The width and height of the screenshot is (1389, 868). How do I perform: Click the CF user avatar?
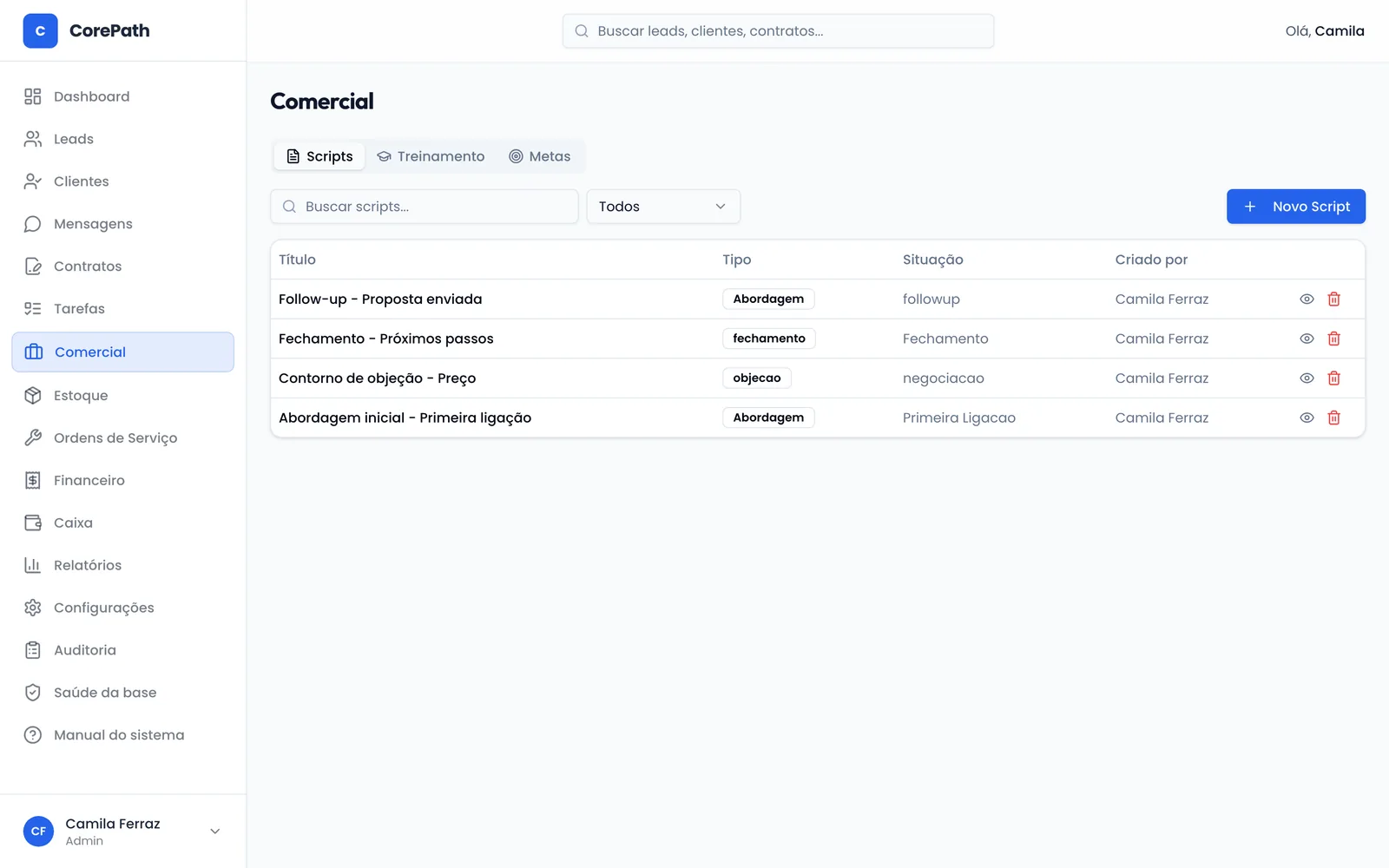tap(38, 832)
